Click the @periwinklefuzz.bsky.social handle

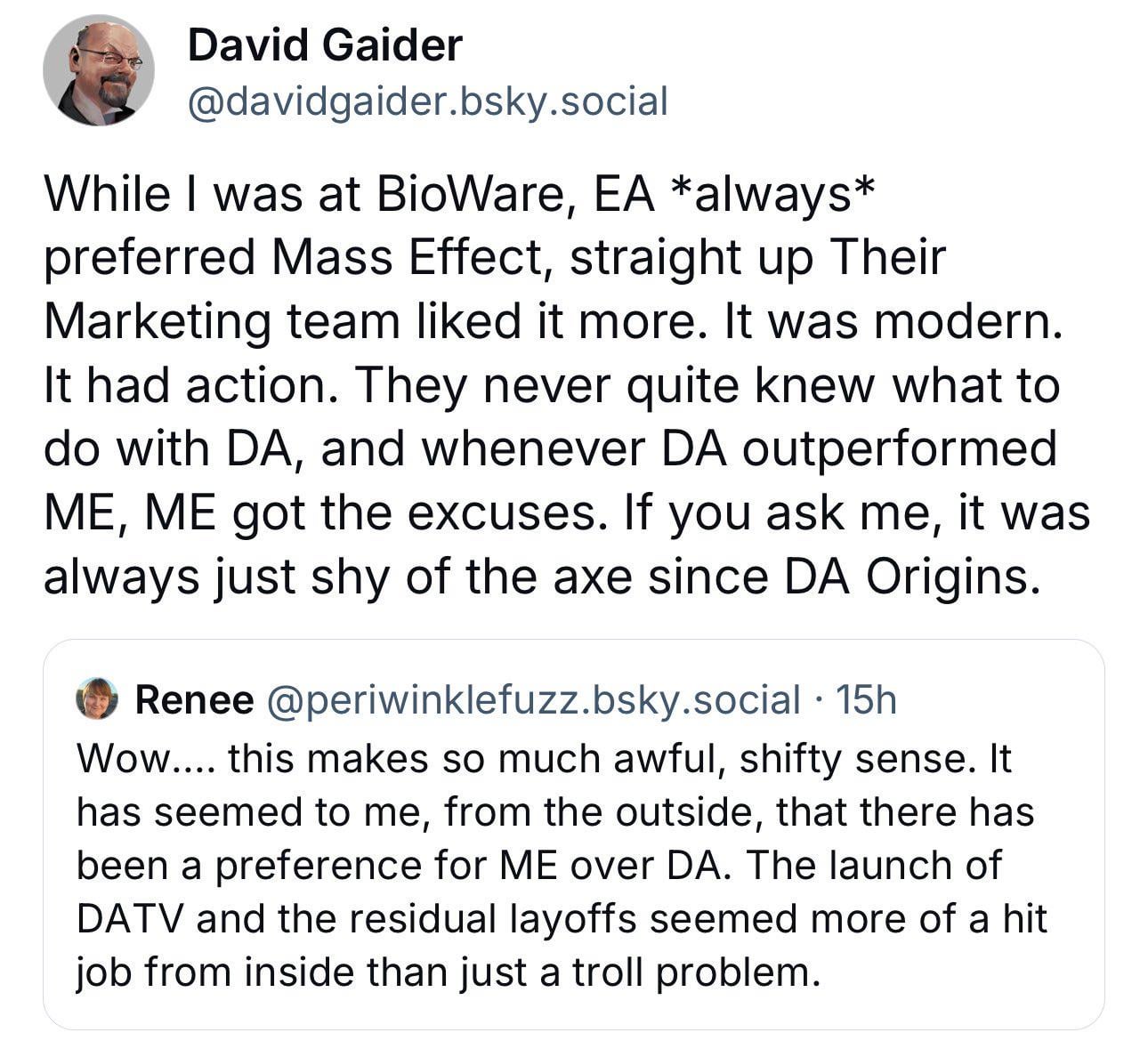tap(533, 701)
